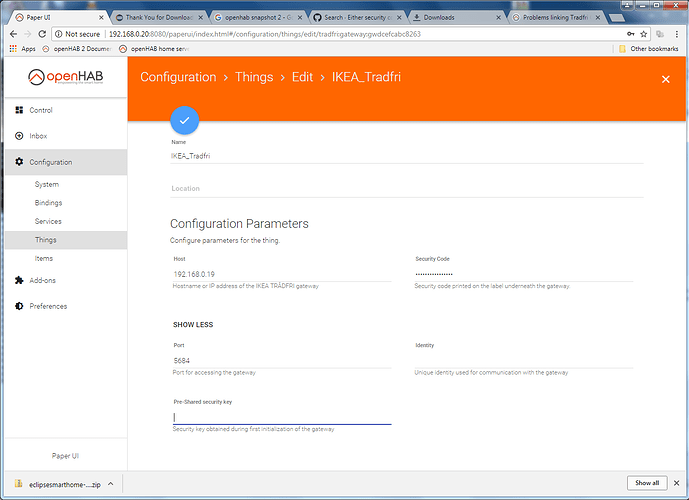Click the Inbox icon in sidebar

(19, 136)
